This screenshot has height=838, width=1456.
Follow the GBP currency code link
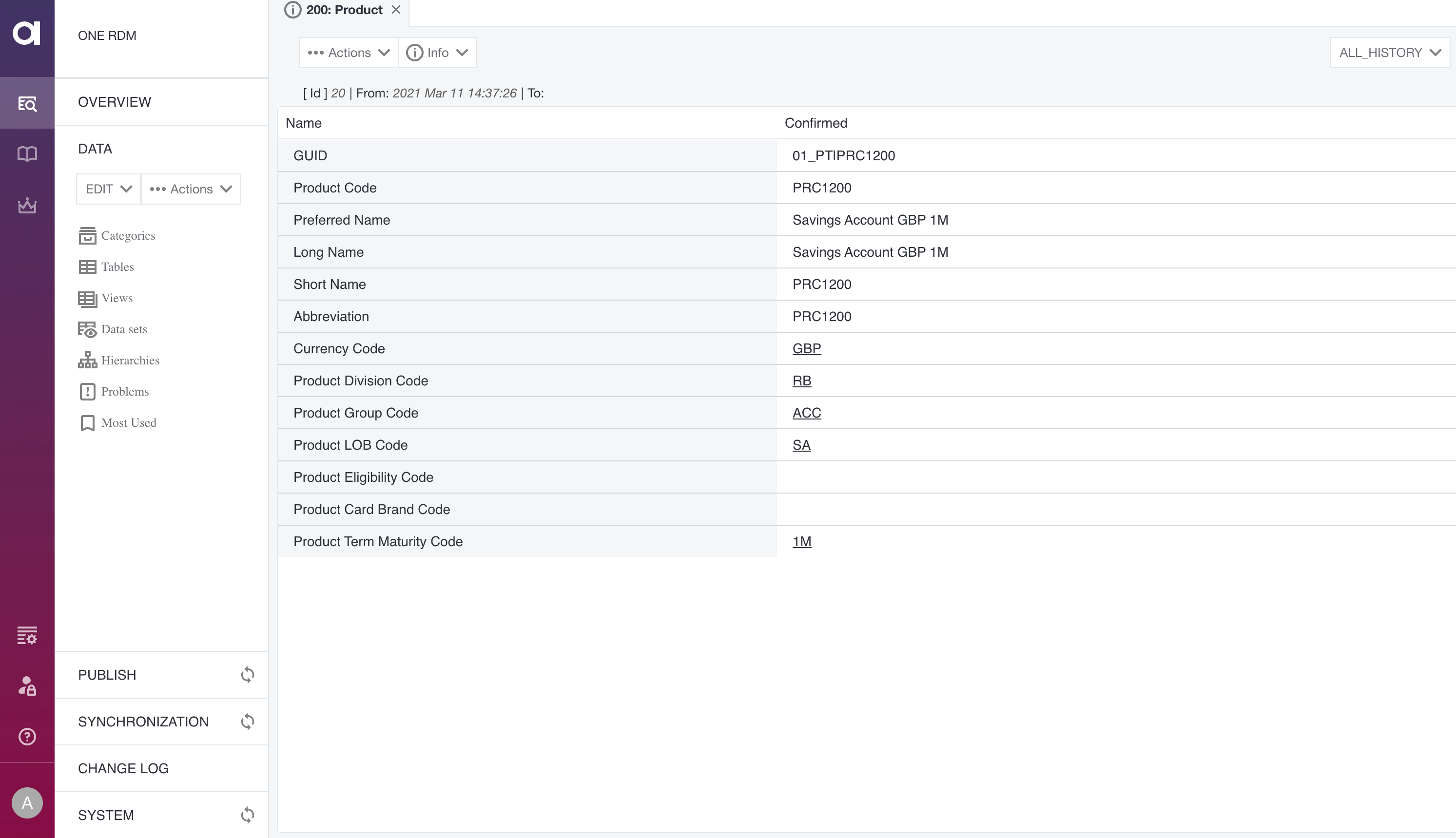[x=806, y=348]
